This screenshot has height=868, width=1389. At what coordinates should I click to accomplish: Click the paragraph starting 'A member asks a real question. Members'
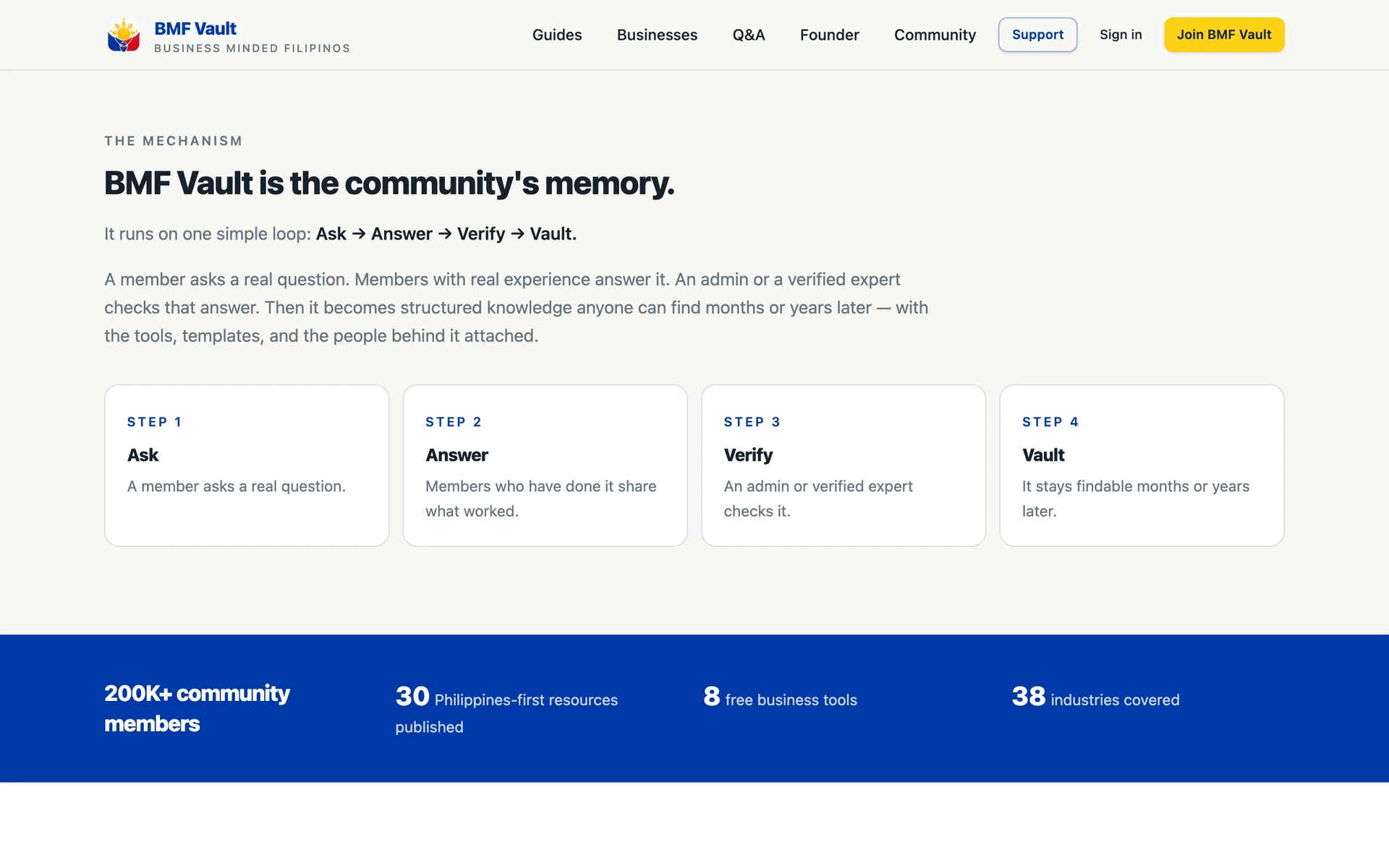517,307
